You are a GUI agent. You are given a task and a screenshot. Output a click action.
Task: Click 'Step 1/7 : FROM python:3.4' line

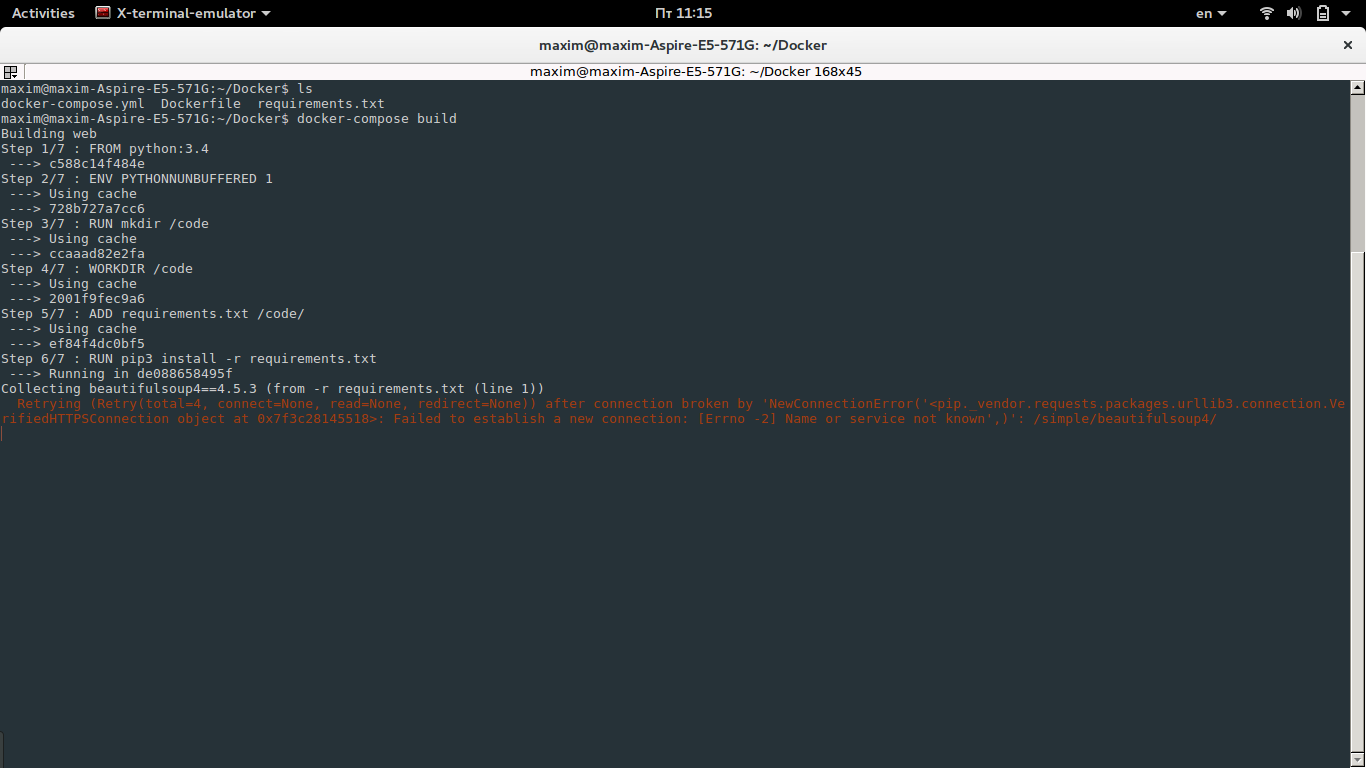(105, 149)
